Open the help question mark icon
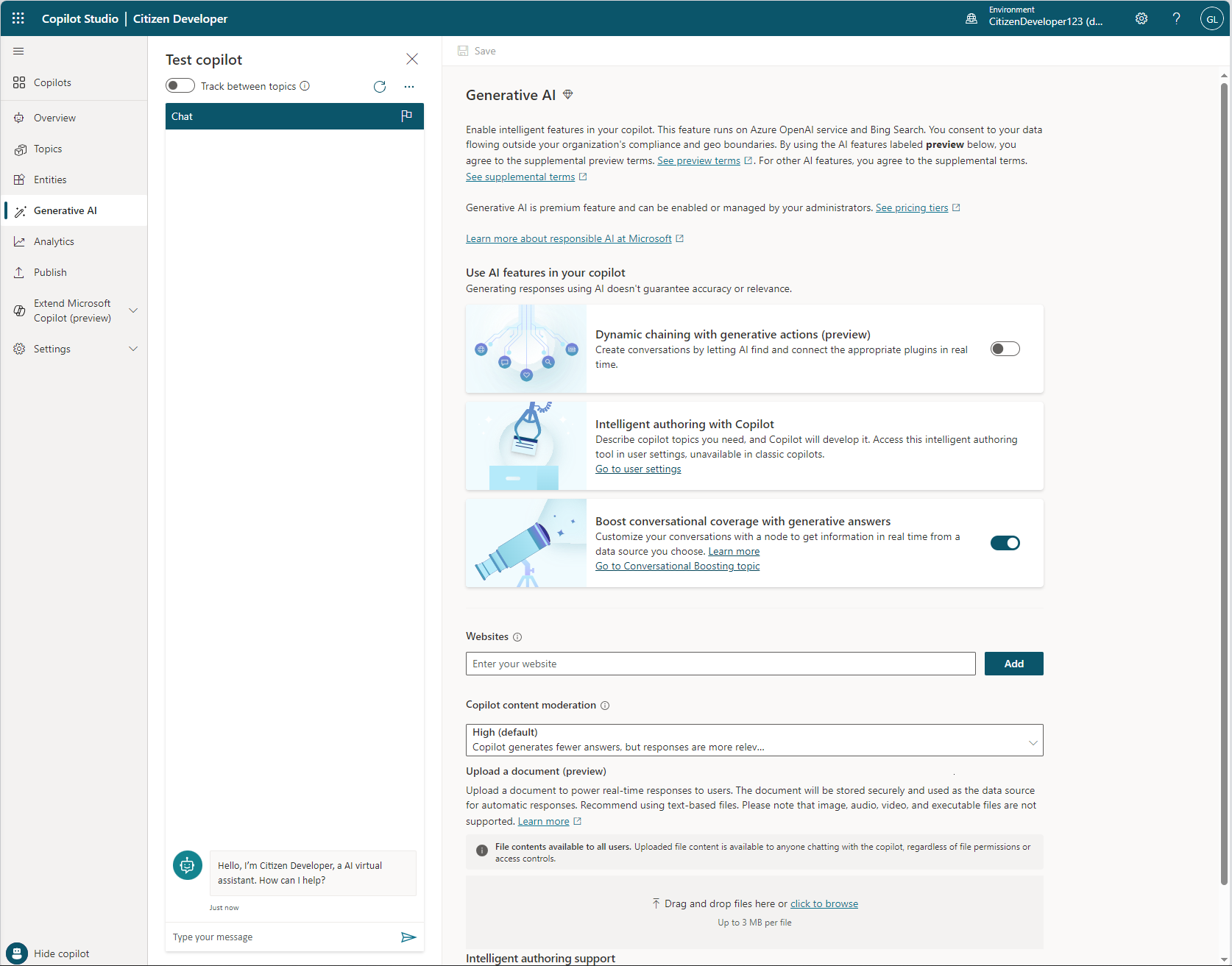The width and height of the screenshot is (1232, 966). [x=1176, y=18]
